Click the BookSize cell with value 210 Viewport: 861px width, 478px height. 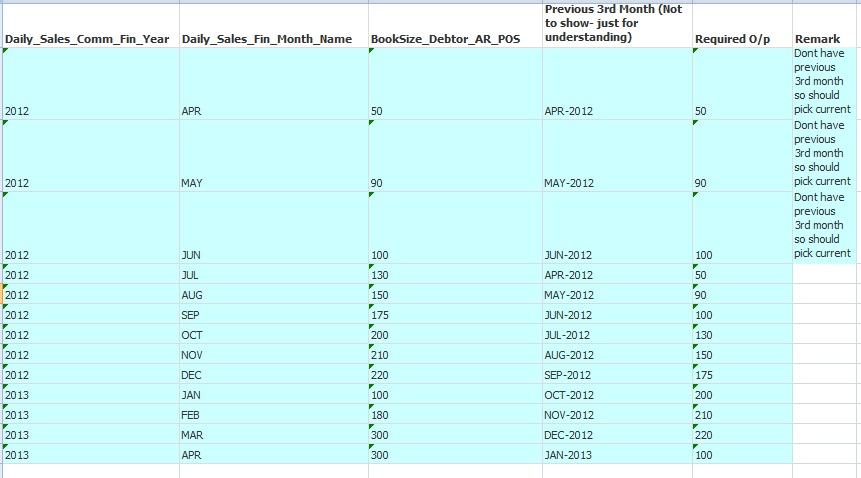(455, 354)
